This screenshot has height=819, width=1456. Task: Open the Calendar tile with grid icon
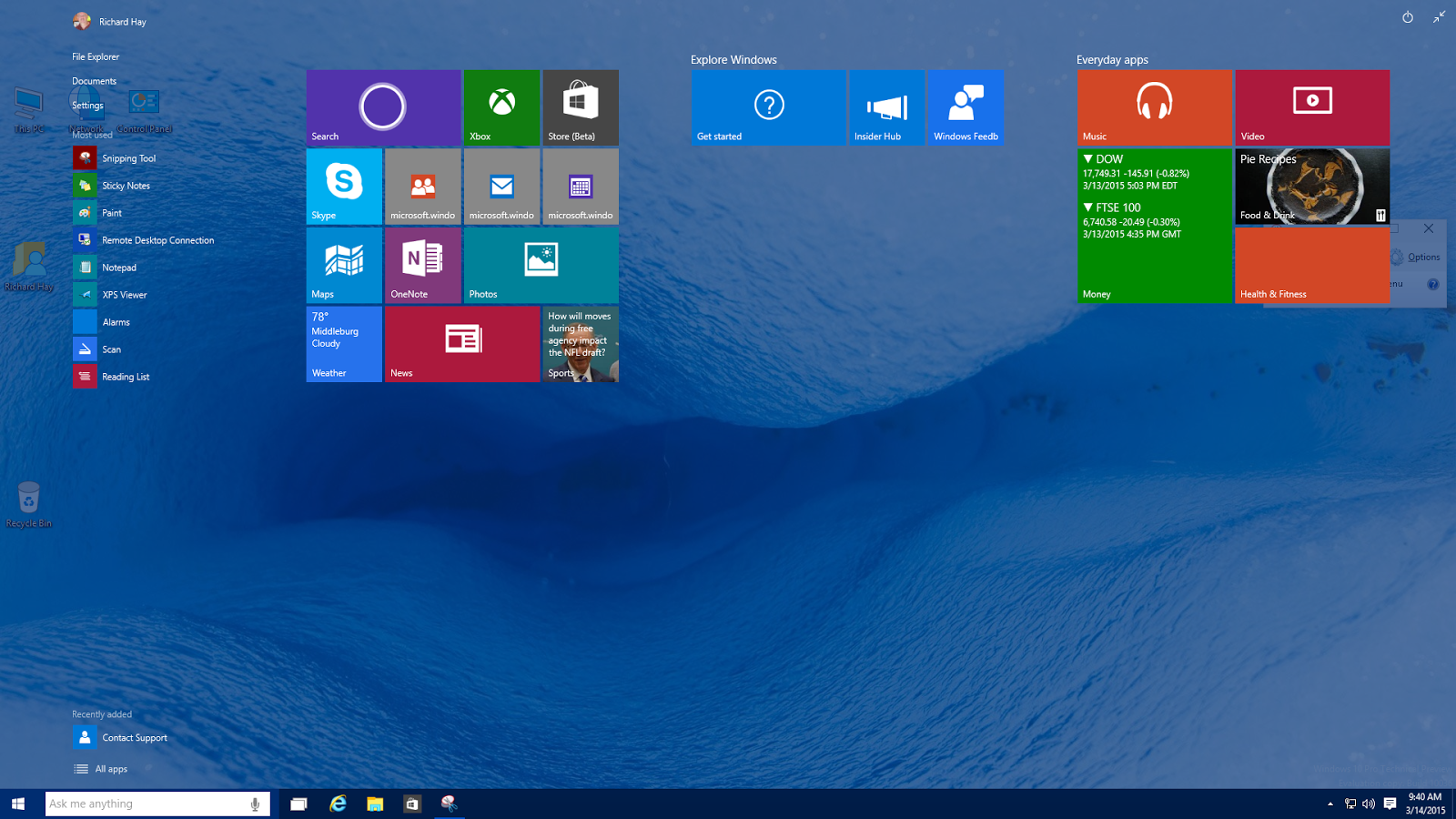coord(581,187)
